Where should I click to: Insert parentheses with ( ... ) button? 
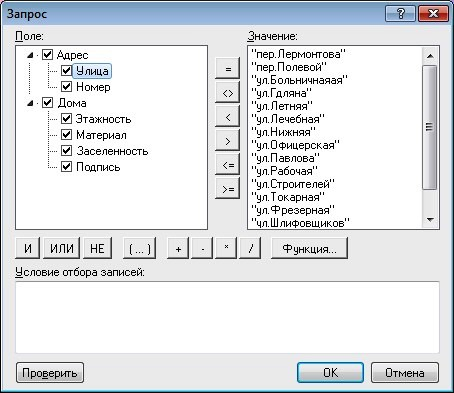140,248
